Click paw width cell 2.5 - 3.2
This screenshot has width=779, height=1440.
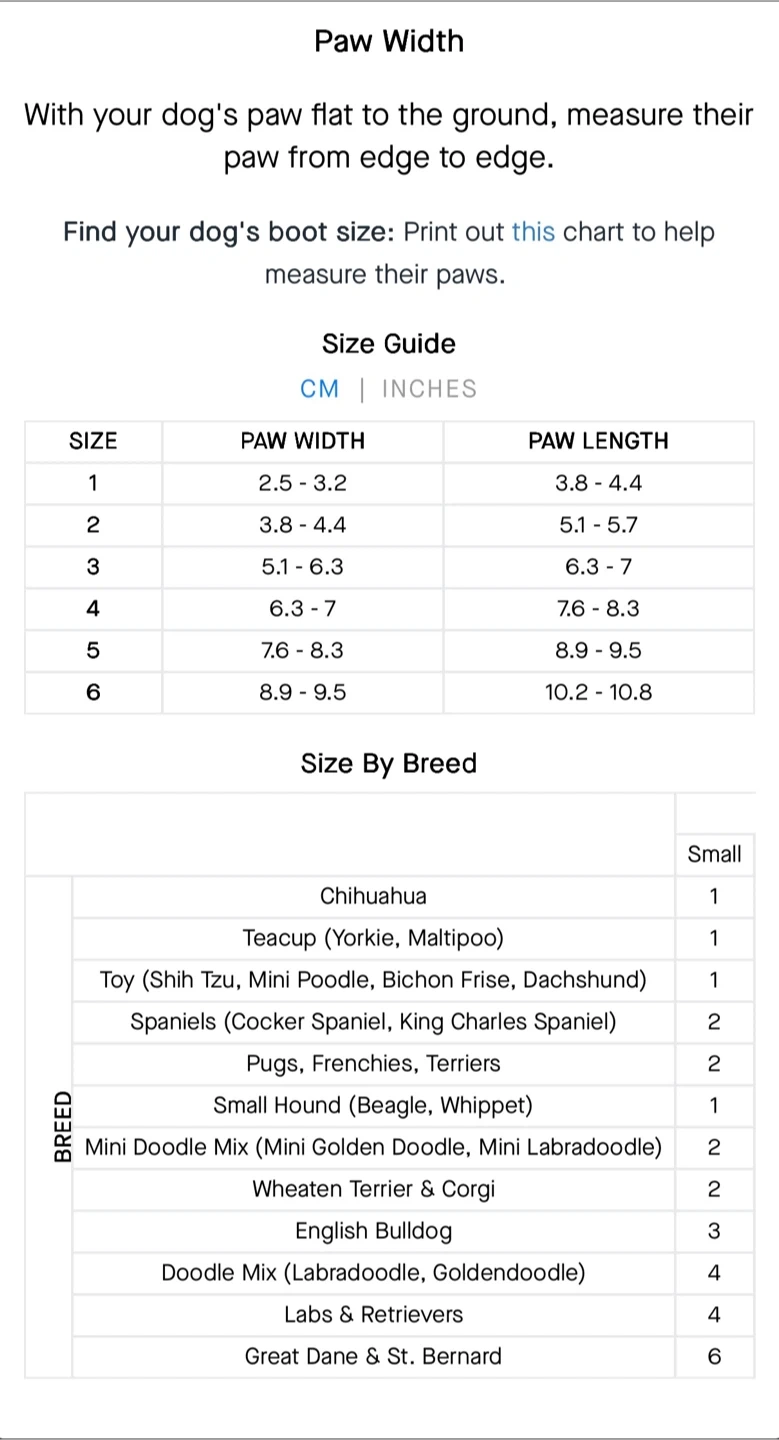tap(302, 483)
